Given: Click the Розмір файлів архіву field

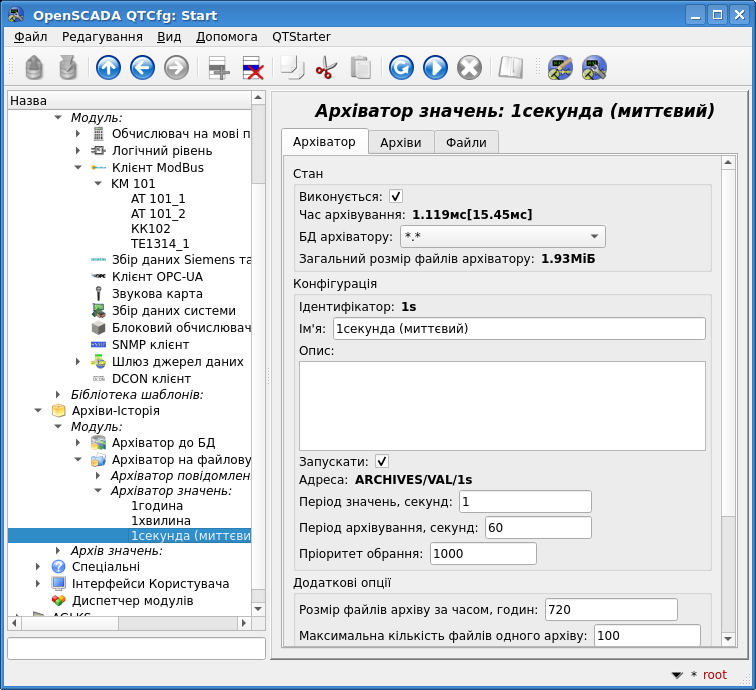Looking at the screenshot, I should pos(611,609).
